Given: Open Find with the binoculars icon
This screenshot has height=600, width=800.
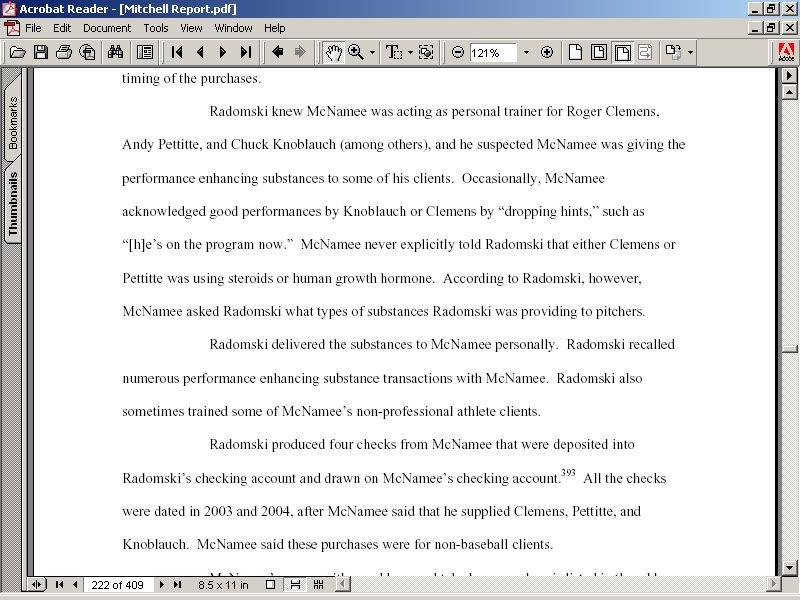Looking at the screenshot, I should 115,52.
